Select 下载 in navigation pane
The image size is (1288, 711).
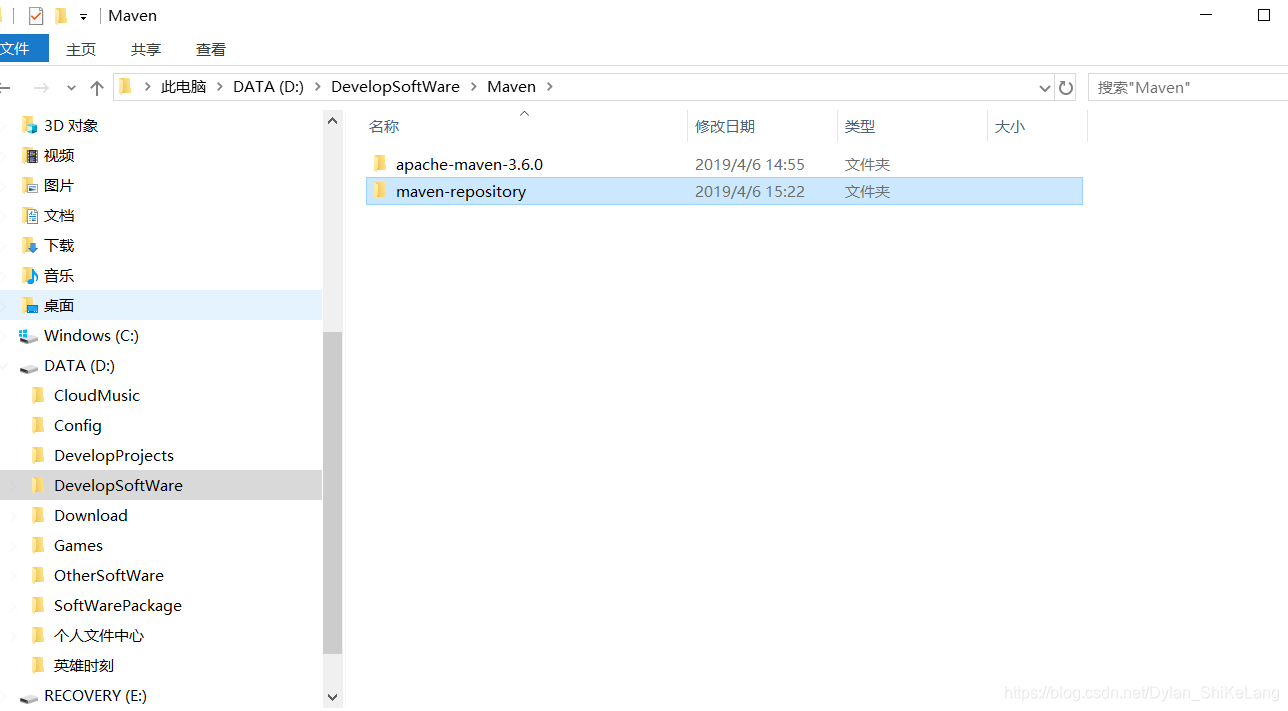(x=59, y=246)
